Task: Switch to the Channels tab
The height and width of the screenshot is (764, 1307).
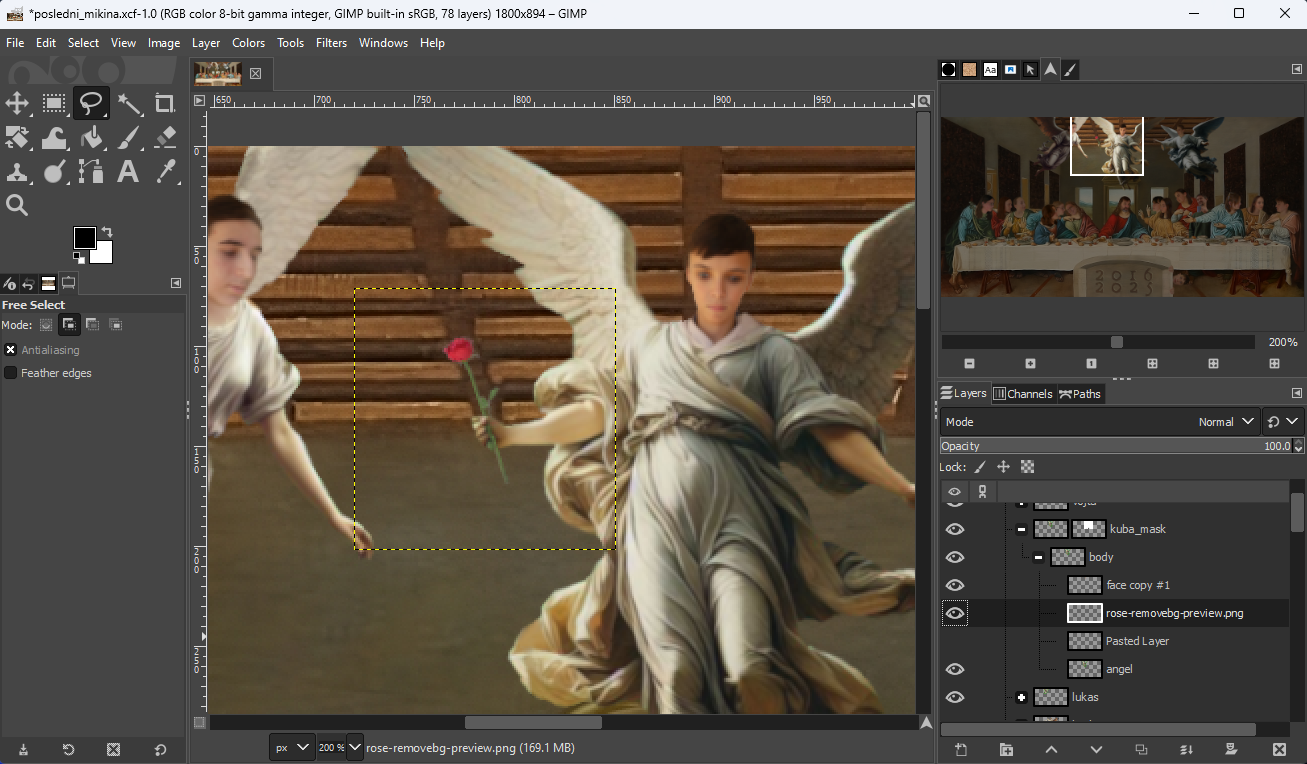Action: coord(1022,393)
